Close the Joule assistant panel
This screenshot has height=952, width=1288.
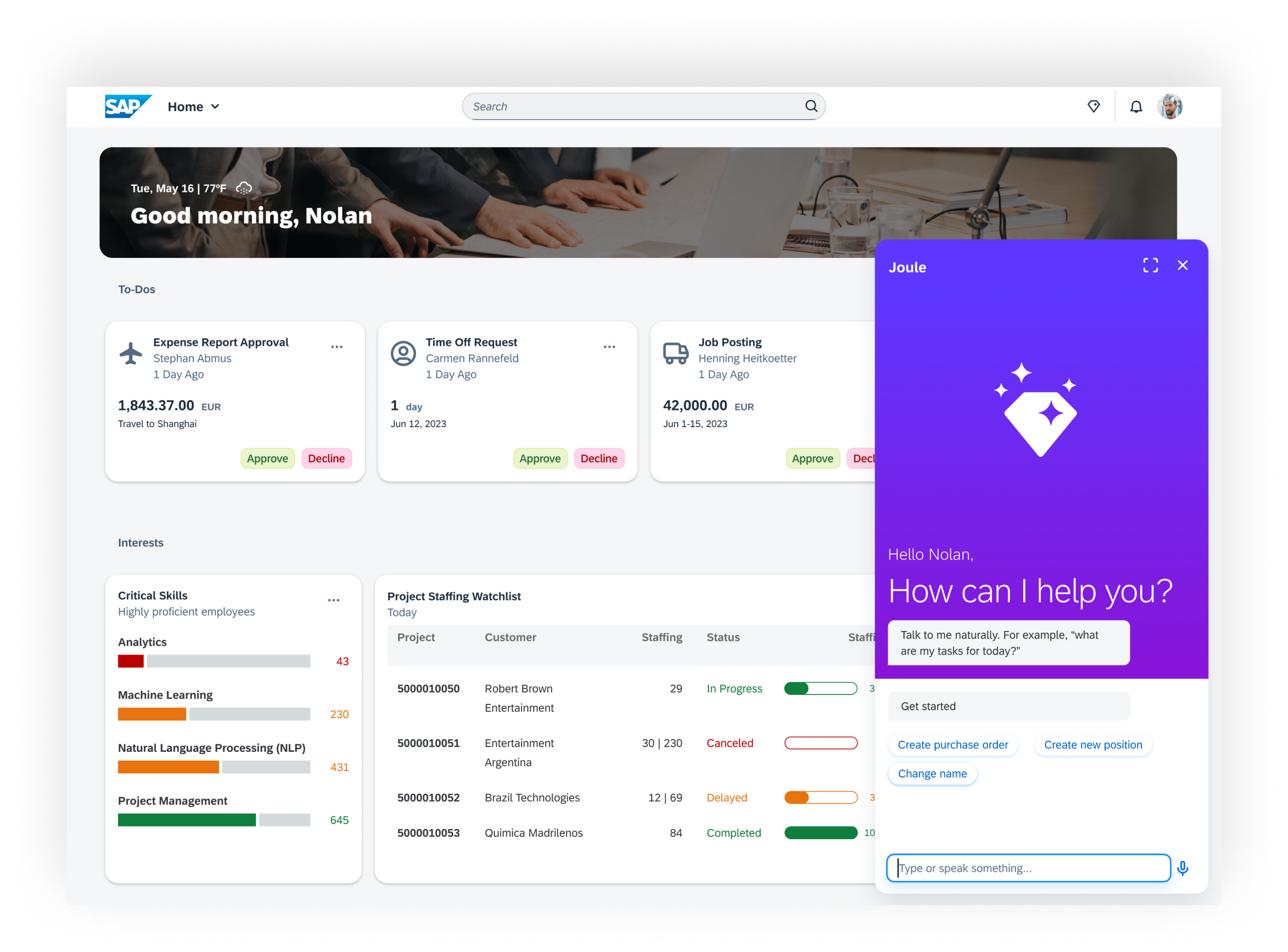1182,265
